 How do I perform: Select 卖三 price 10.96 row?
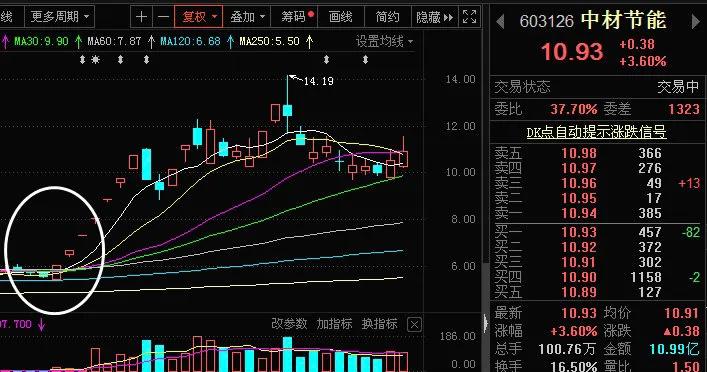pos(597,183)
